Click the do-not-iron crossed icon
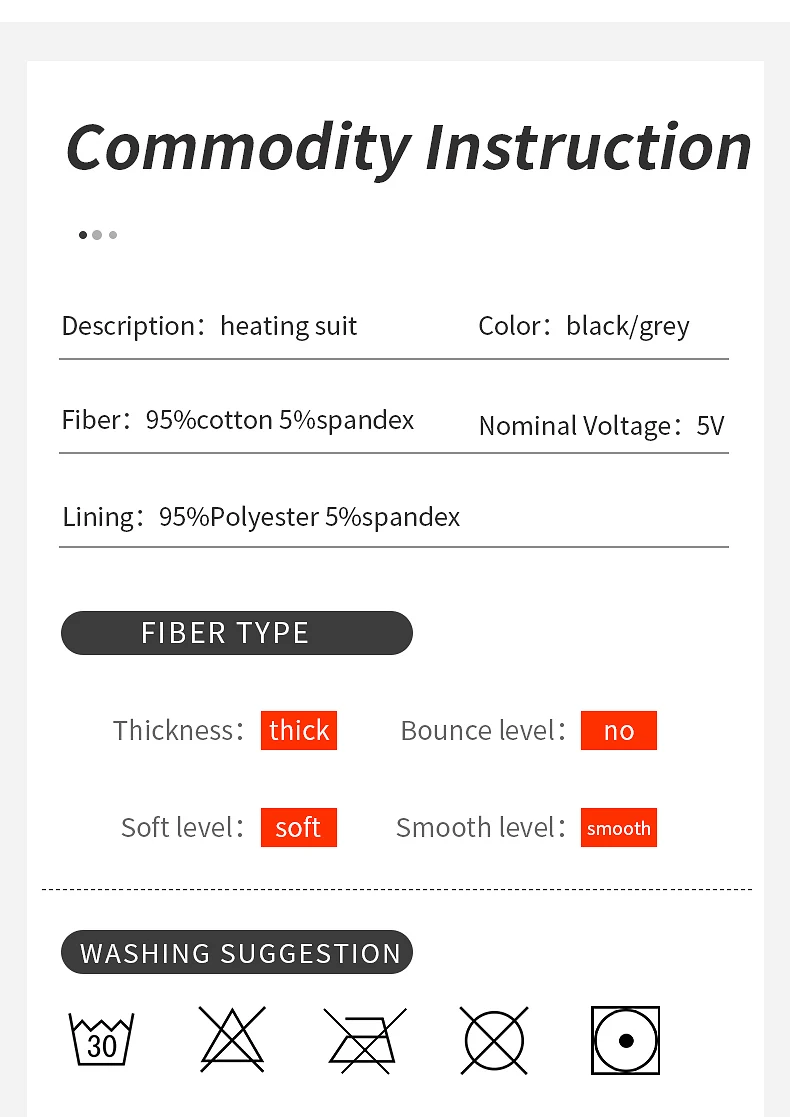Screen dimensions: 790x1117 pyautogui.click(x=365, y=1040)
